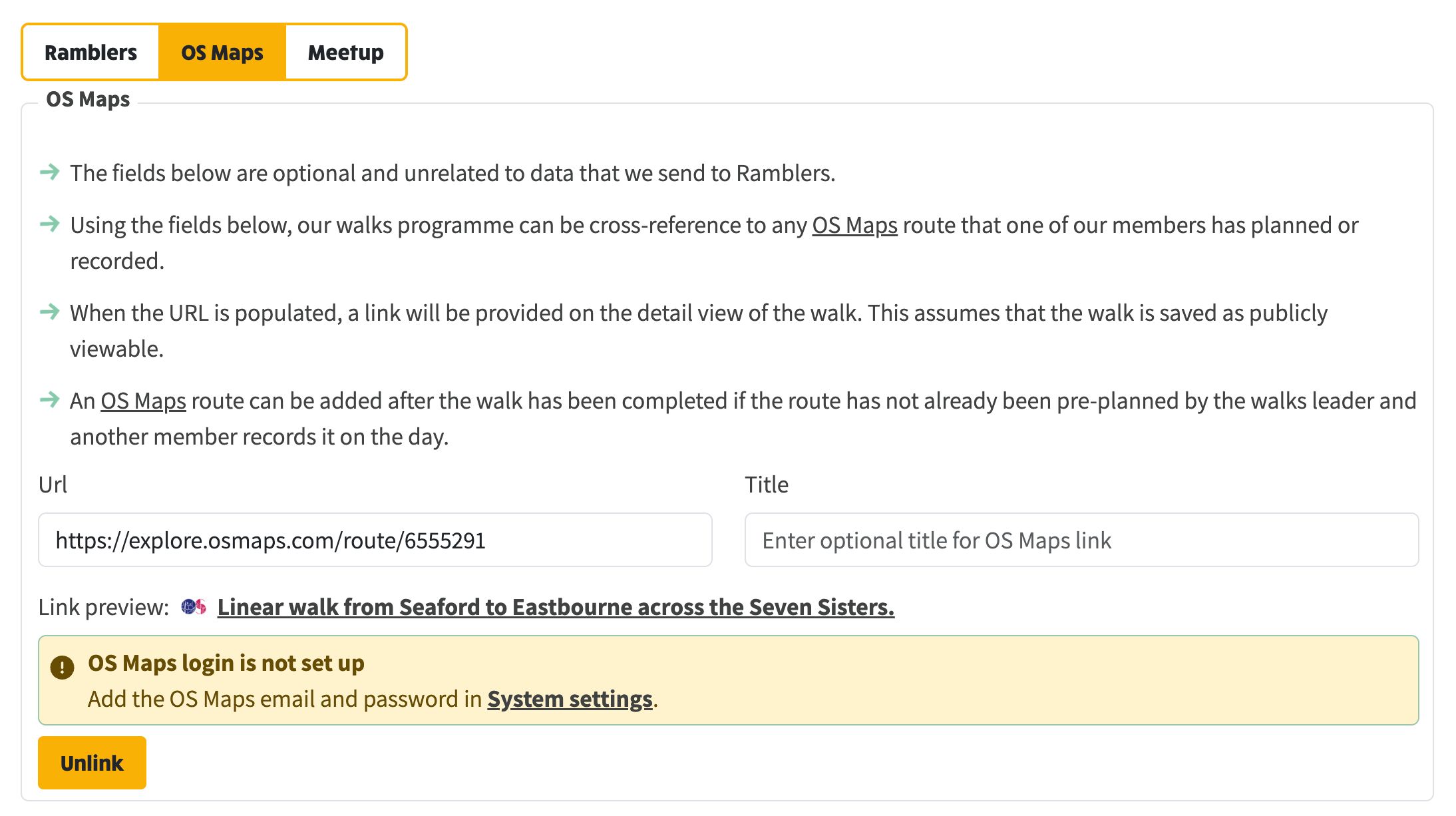Select the OS Maps tab
This screenshot has width=1456, height=816.
(x=222, y=53)
